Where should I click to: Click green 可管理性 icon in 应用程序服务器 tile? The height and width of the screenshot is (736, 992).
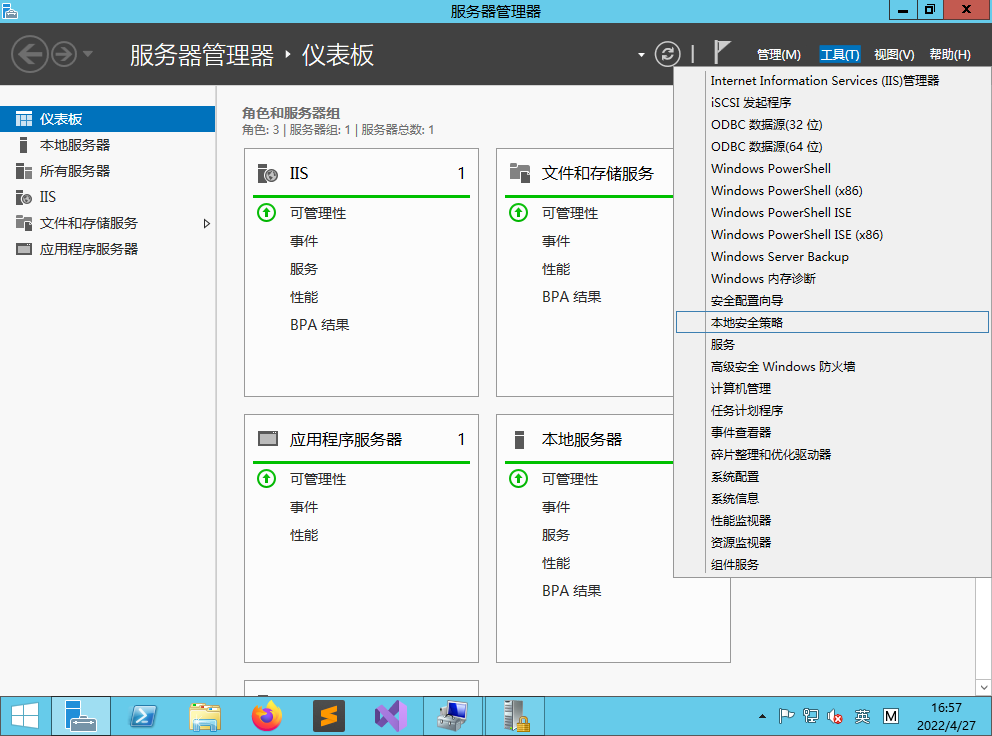(x=266, y=478)
